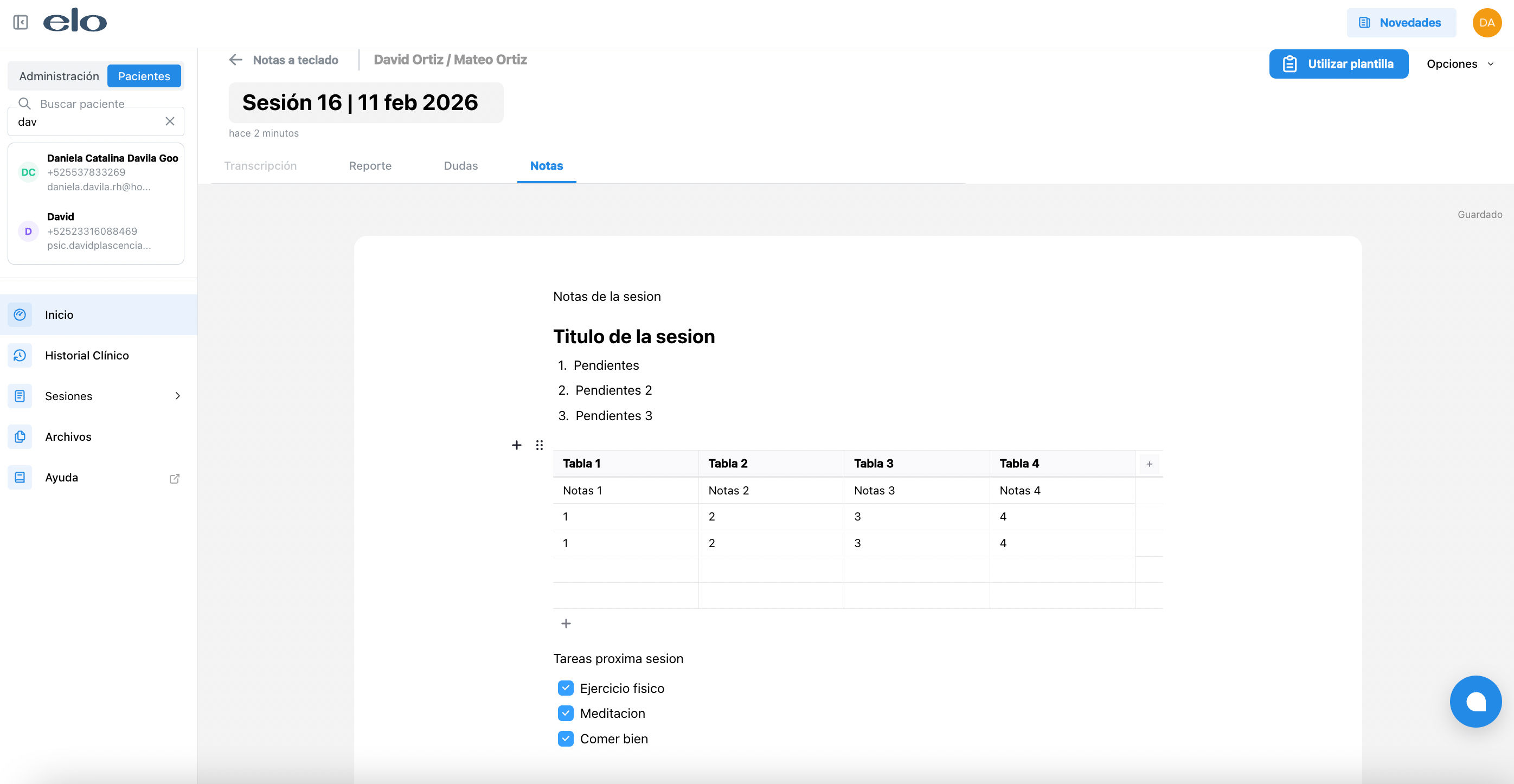Toggle the Comer bien checkbox

(x=566, y=739)
